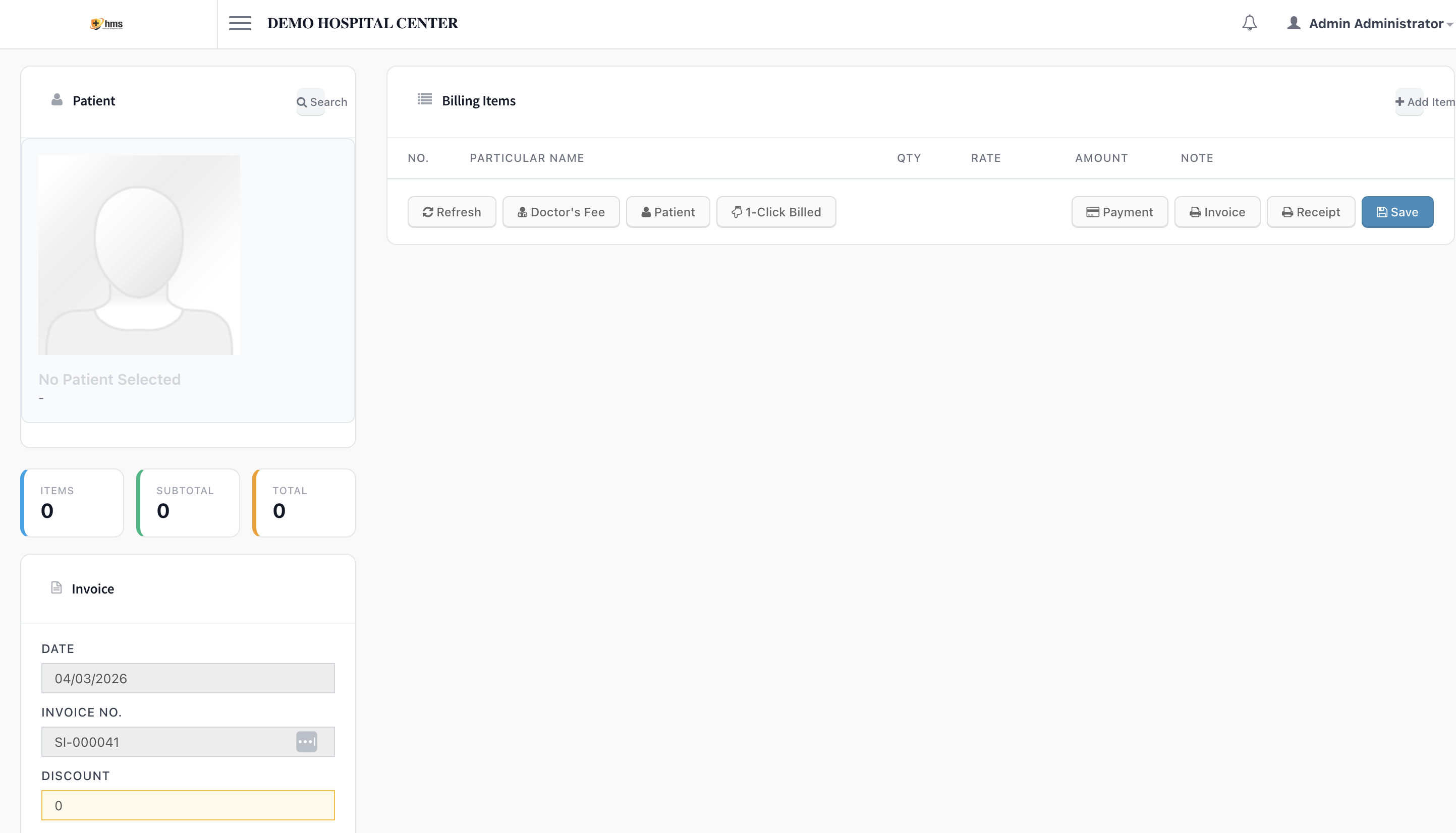Click the 1-Click Billed button
1456x833 pixels.
(x=776, y=212)
